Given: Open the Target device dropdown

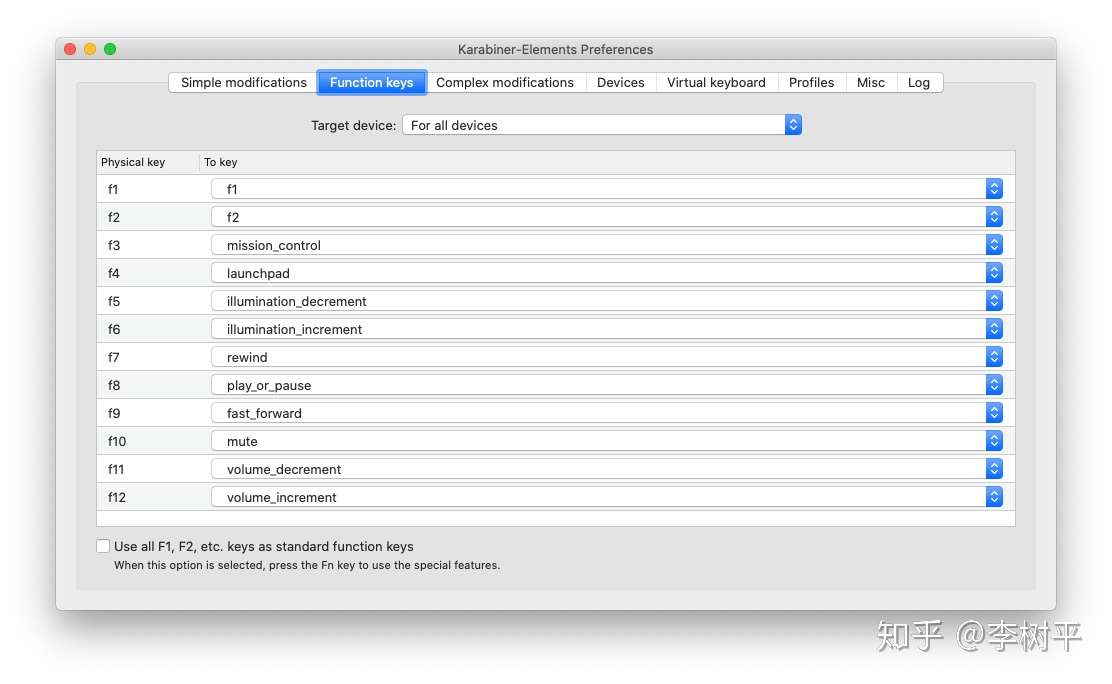Looking at the screenshot, I should click(792, 125).
